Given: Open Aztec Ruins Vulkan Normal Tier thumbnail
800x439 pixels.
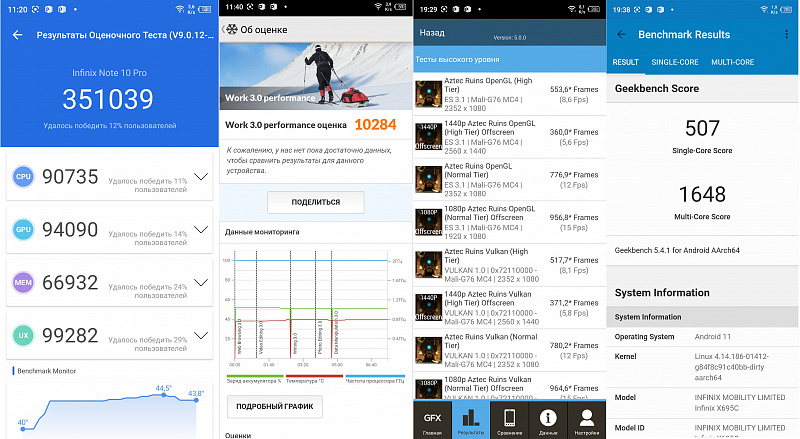Looking at the screenshot, I should click(429, 350).
